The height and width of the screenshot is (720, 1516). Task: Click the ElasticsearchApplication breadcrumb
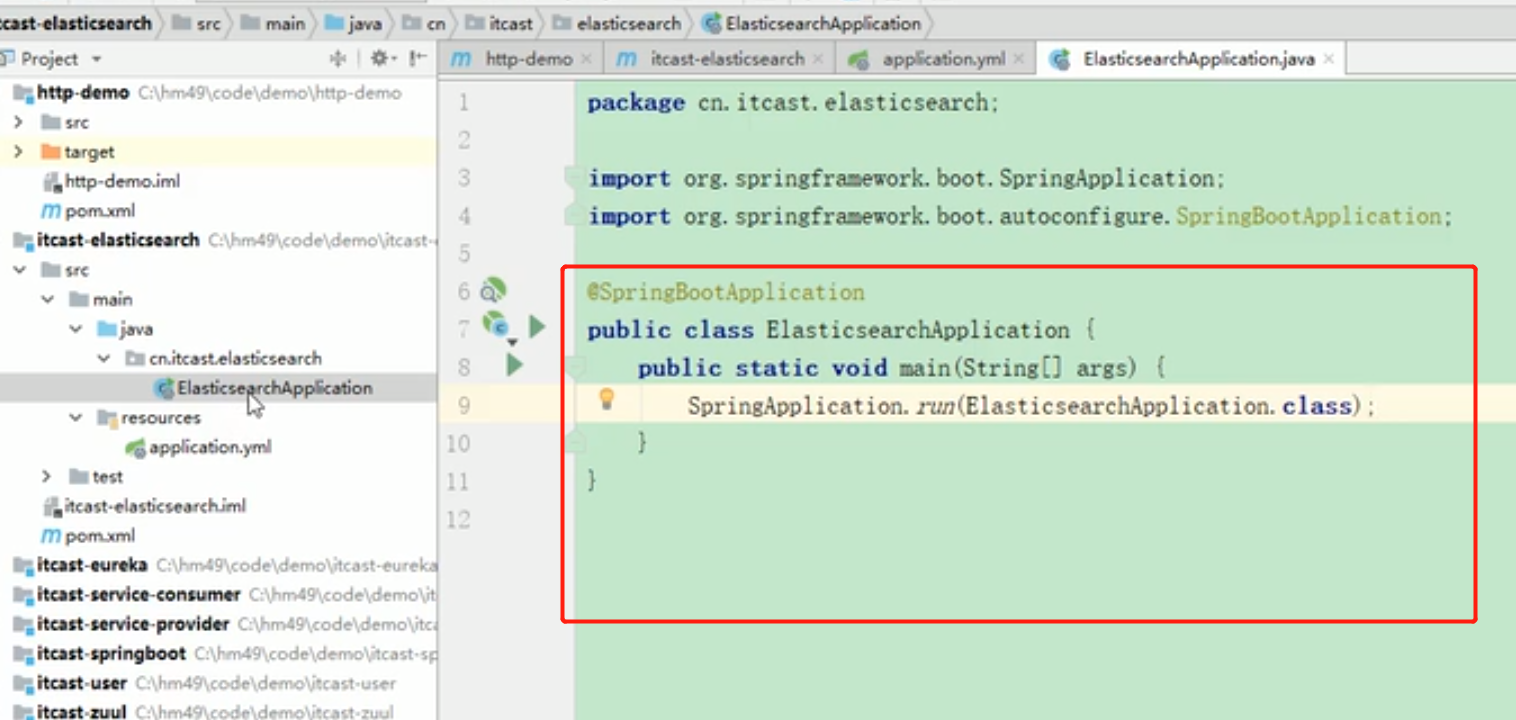pos(810,23)
